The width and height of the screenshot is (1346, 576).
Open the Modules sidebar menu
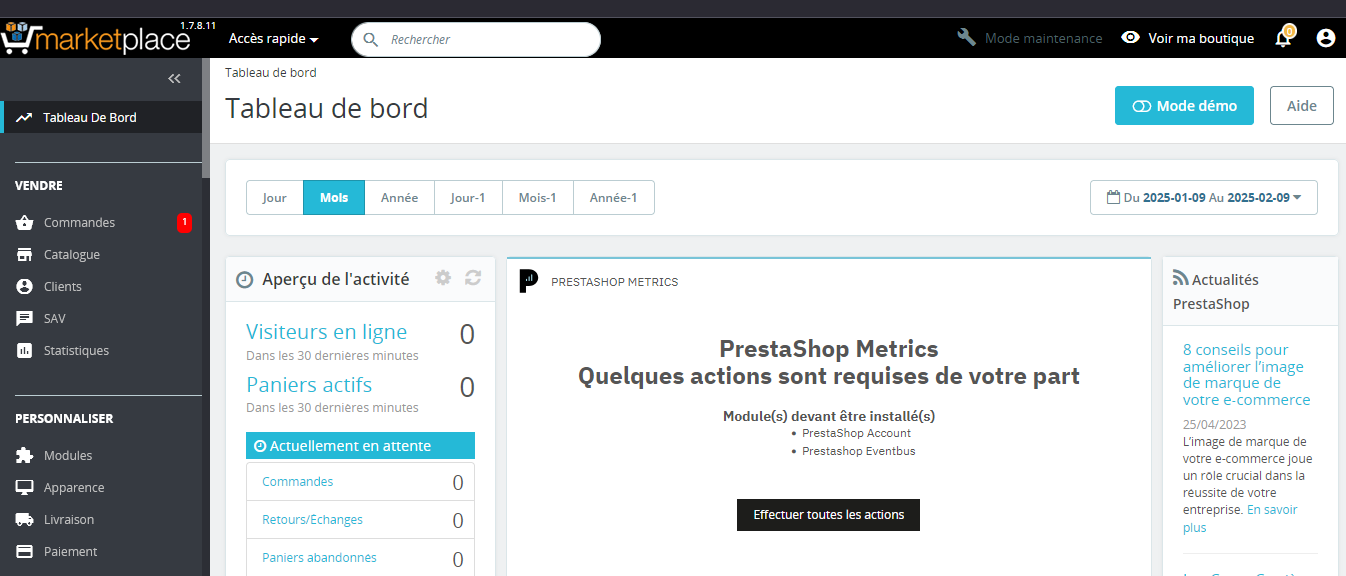(x=101, y=455)
